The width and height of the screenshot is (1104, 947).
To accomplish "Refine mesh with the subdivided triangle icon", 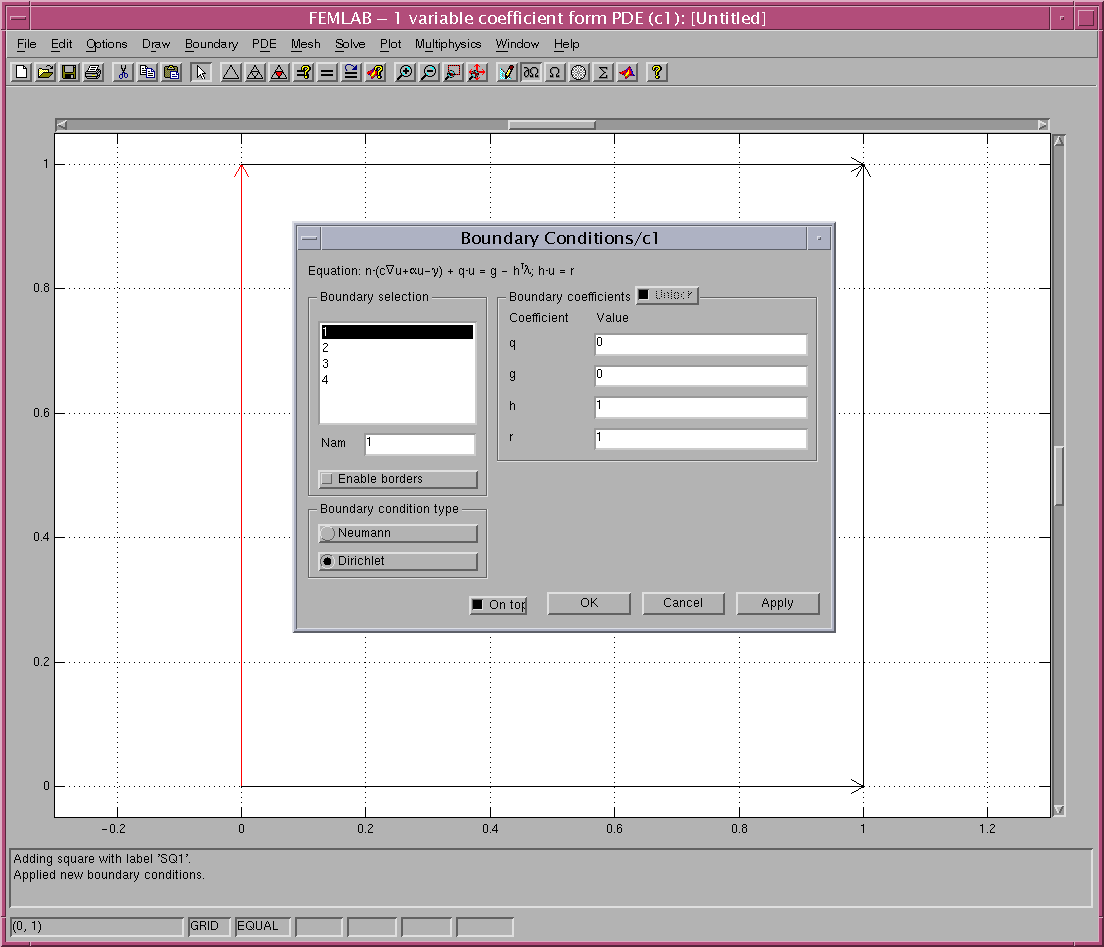I will (x=255, y=73).
